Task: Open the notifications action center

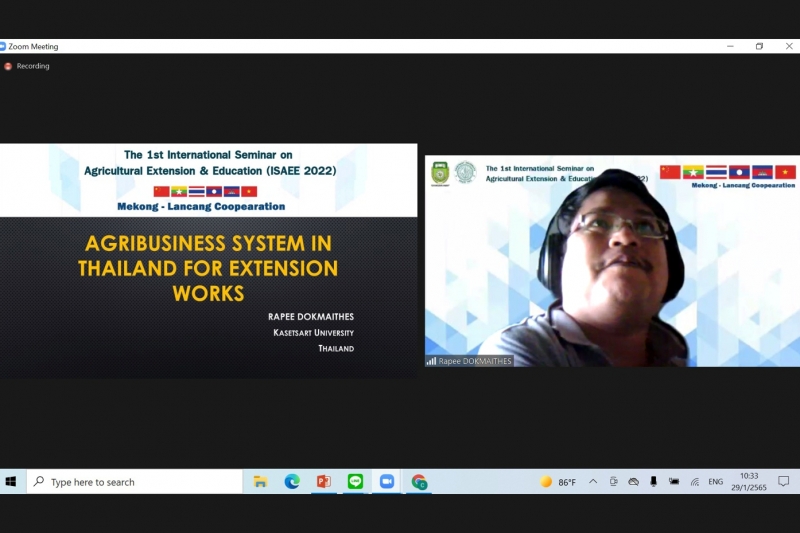Action: [x=783, y=482]
